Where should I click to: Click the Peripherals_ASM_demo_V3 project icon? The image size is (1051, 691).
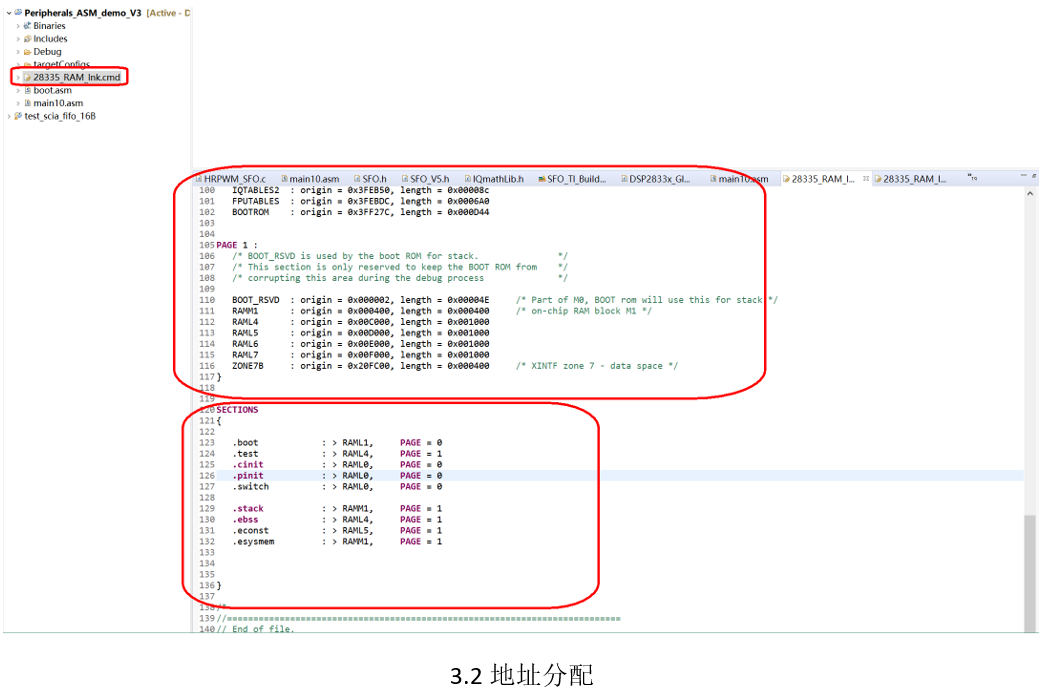point(18,13)
